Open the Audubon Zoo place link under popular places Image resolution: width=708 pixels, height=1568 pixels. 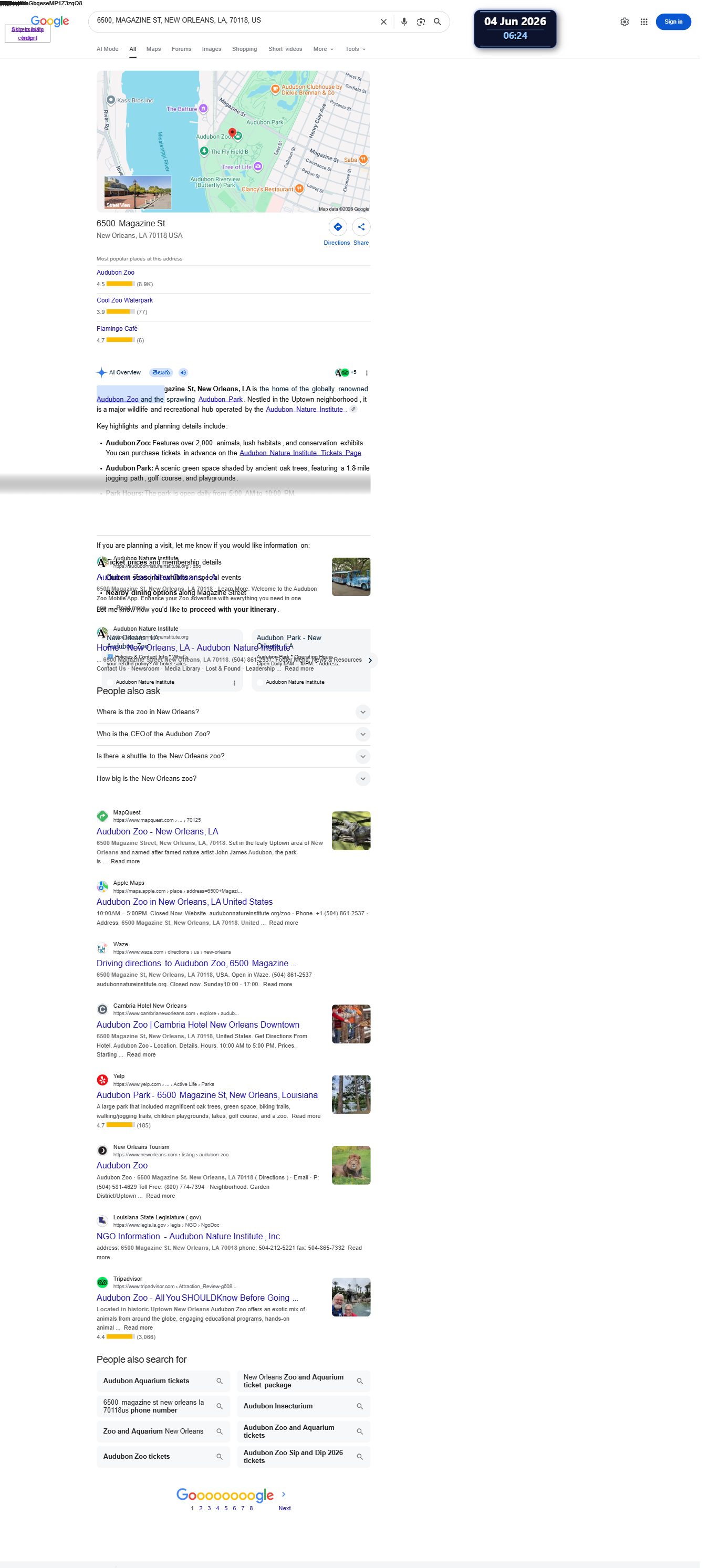[x=117, y=276]
